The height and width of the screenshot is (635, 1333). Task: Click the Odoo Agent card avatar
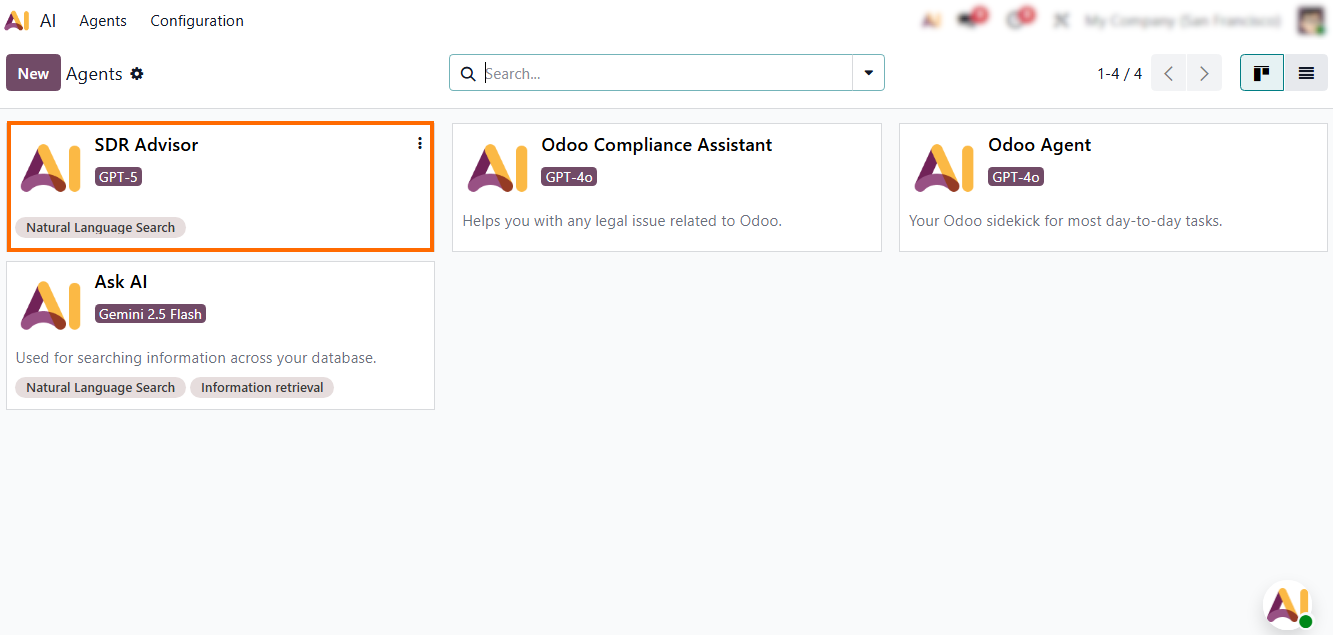point(944,167)
